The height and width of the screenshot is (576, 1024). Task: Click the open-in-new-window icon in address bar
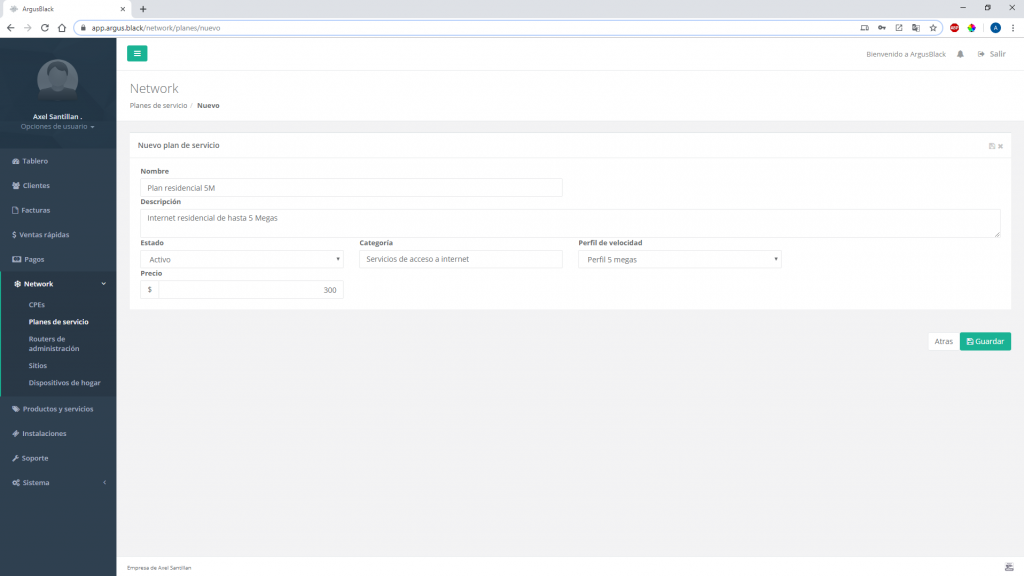tap(899, 28)
